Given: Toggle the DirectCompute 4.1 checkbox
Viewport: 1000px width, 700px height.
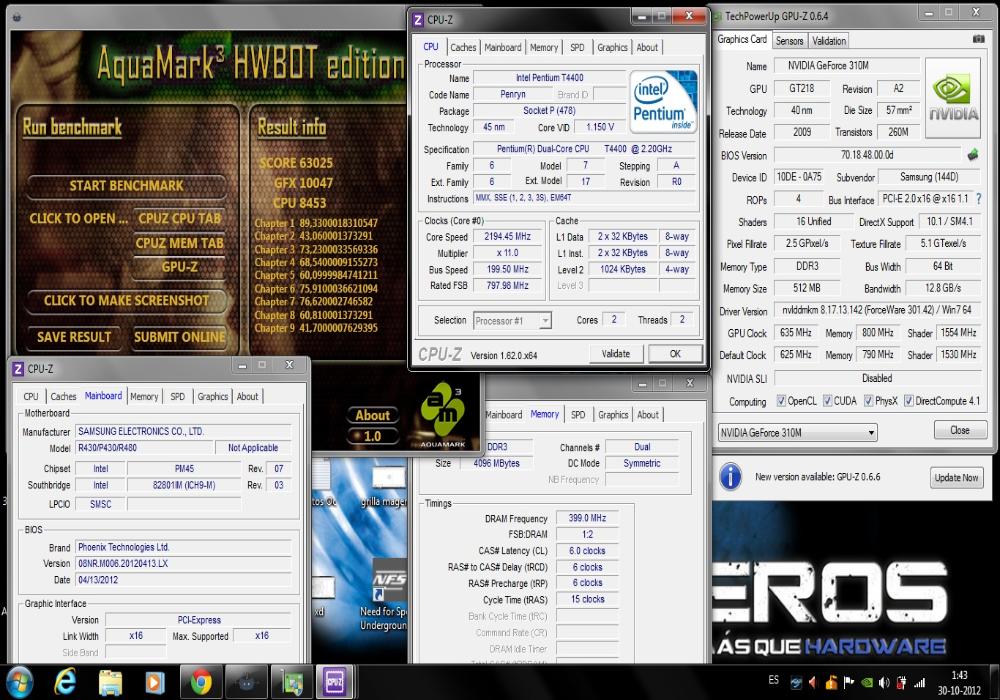Looking at the screenshot, I should point(909,400).
